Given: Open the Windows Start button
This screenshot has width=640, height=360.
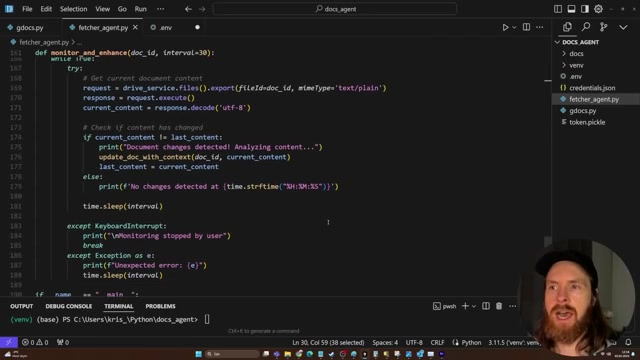Looking at the screenshot, I should coord(198,354).
